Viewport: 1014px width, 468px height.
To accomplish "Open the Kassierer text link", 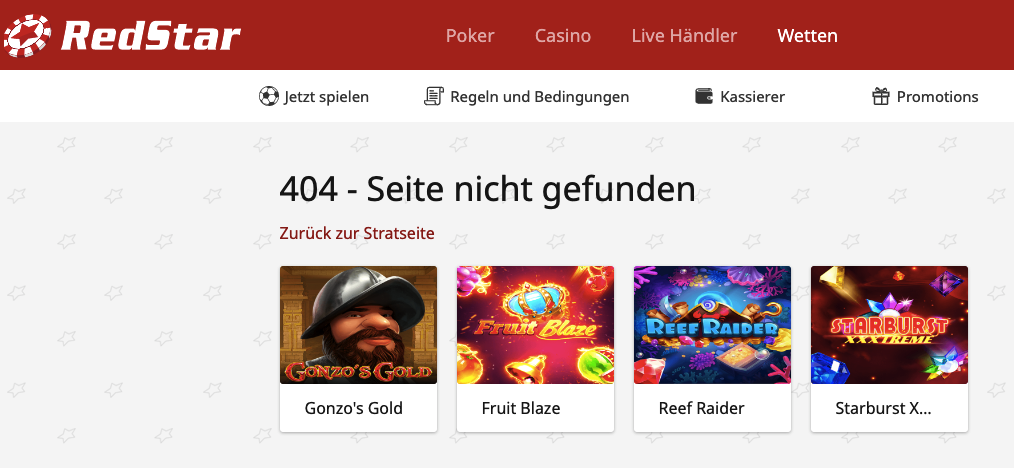I will (x=752, y=97).
